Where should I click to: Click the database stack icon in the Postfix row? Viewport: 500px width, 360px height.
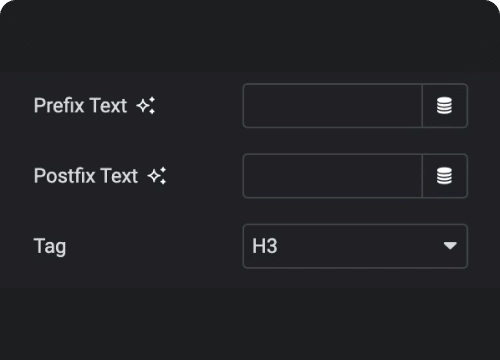(445, 176)
